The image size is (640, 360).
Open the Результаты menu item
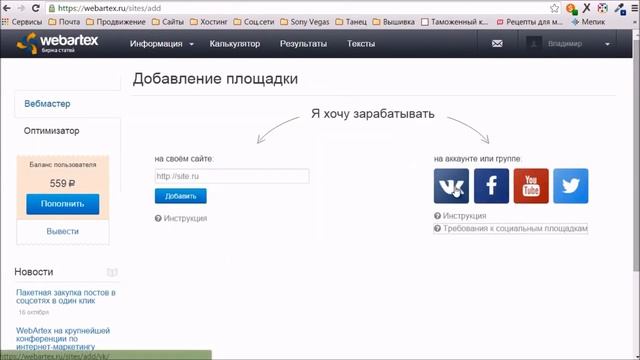(x=303, y=44)
